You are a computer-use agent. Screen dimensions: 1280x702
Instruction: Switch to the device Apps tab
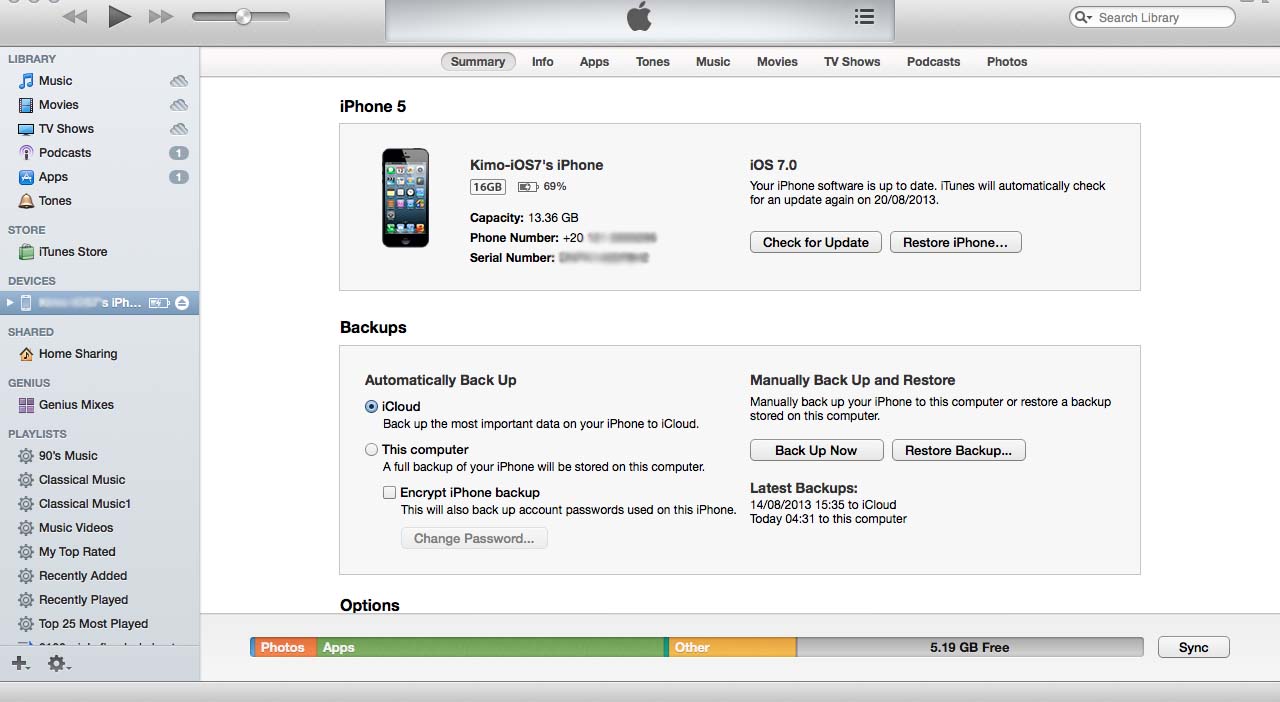click(x=594, y=62)
